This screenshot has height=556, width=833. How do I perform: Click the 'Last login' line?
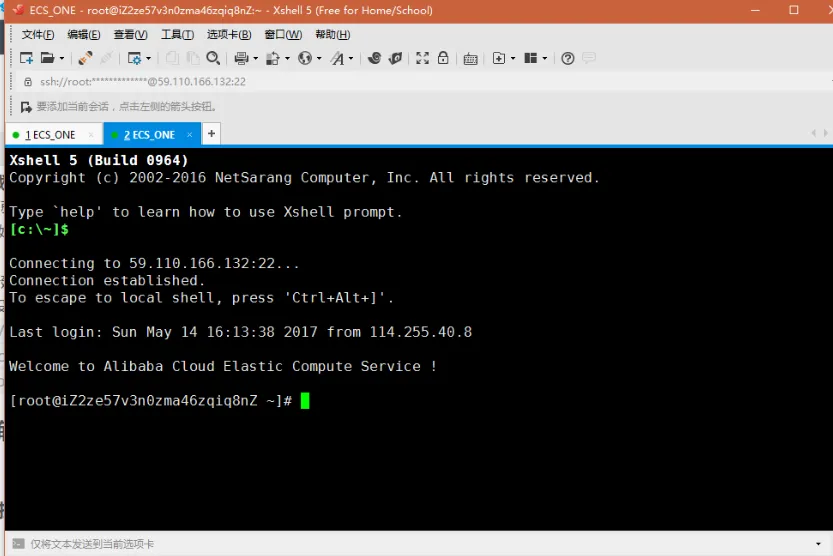tap(241, 332)
